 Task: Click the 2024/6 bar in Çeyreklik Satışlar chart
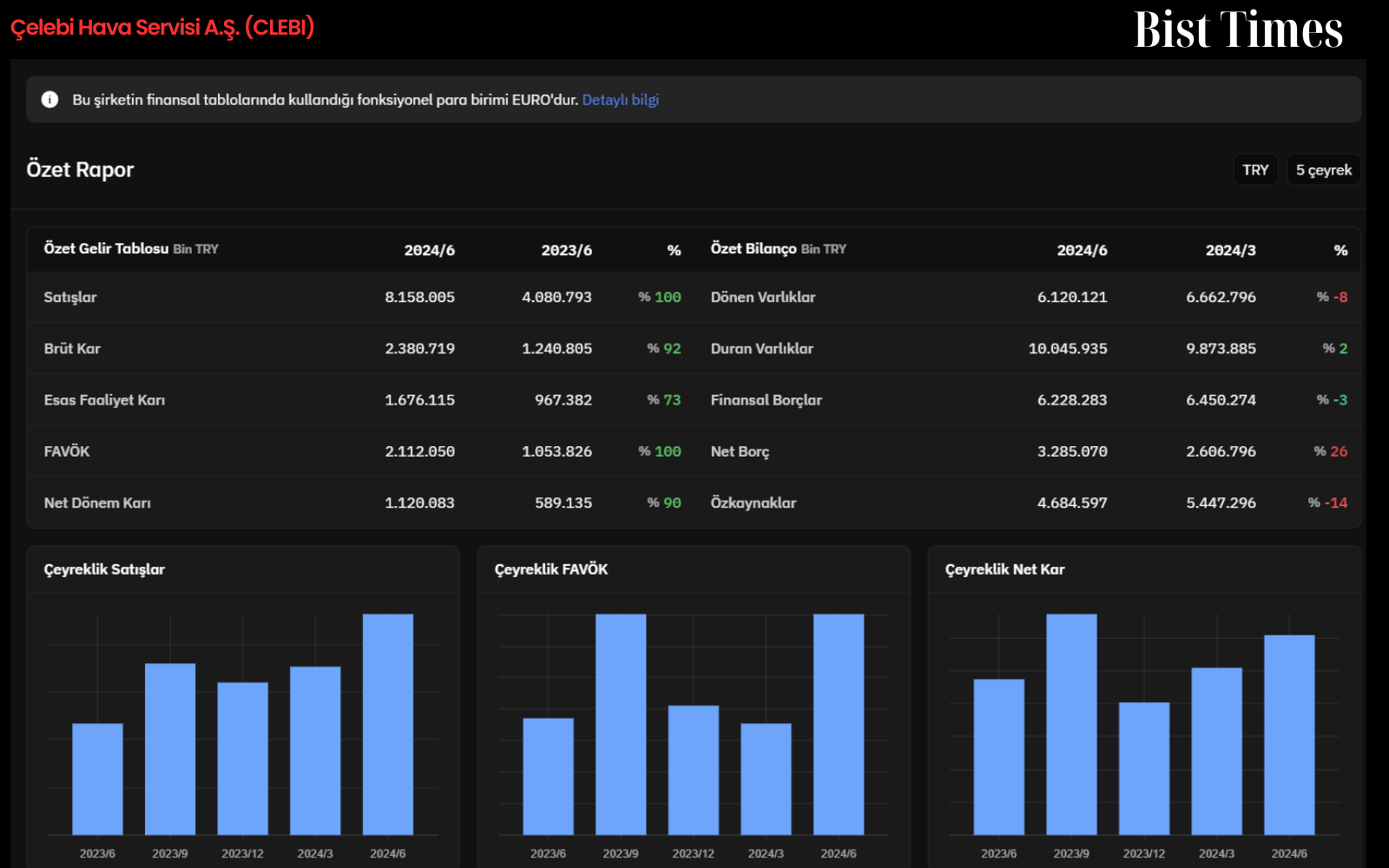[x=388, y=724]
